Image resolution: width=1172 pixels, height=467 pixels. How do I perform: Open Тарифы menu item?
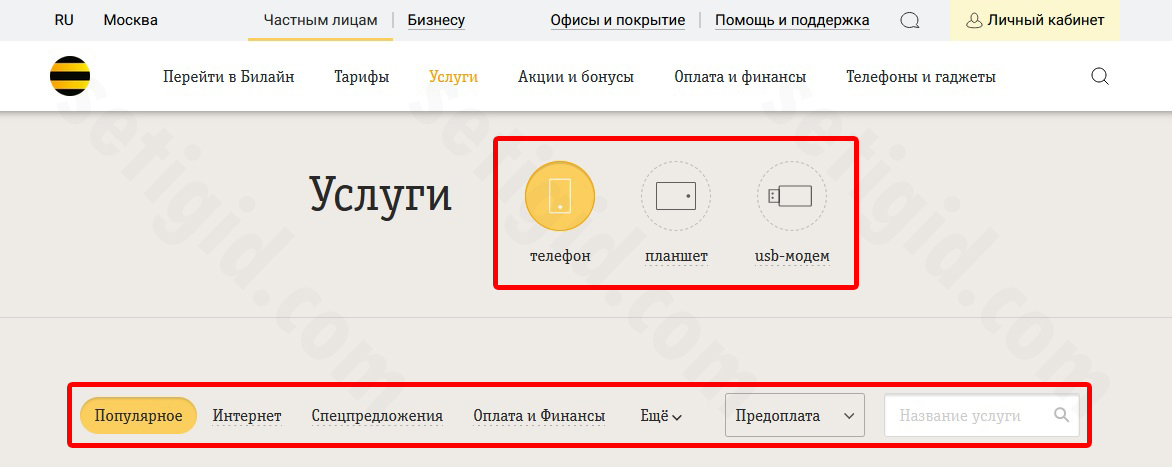click(362, 77)
